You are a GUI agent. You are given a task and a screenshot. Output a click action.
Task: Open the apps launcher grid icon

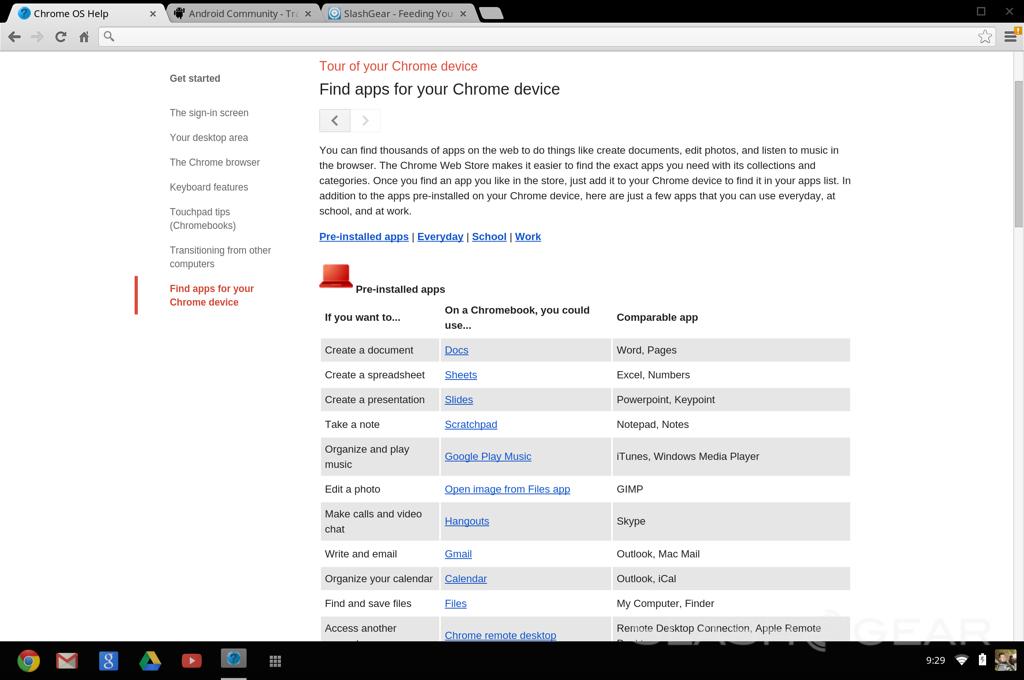[x=275, y=660]
